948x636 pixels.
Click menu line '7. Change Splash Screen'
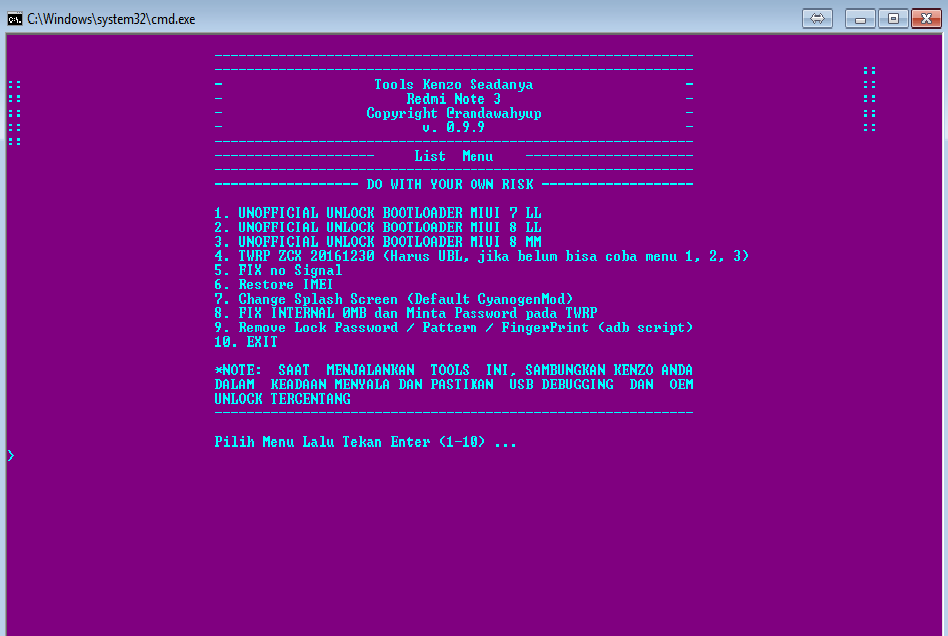tap(394, 299)
